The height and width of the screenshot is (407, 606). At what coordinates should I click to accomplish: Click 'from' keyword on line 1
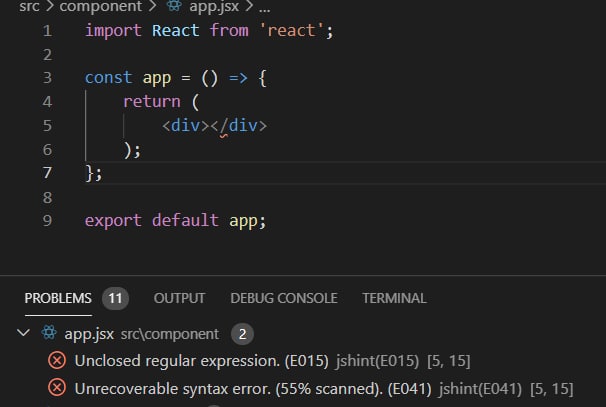[229, 31]
